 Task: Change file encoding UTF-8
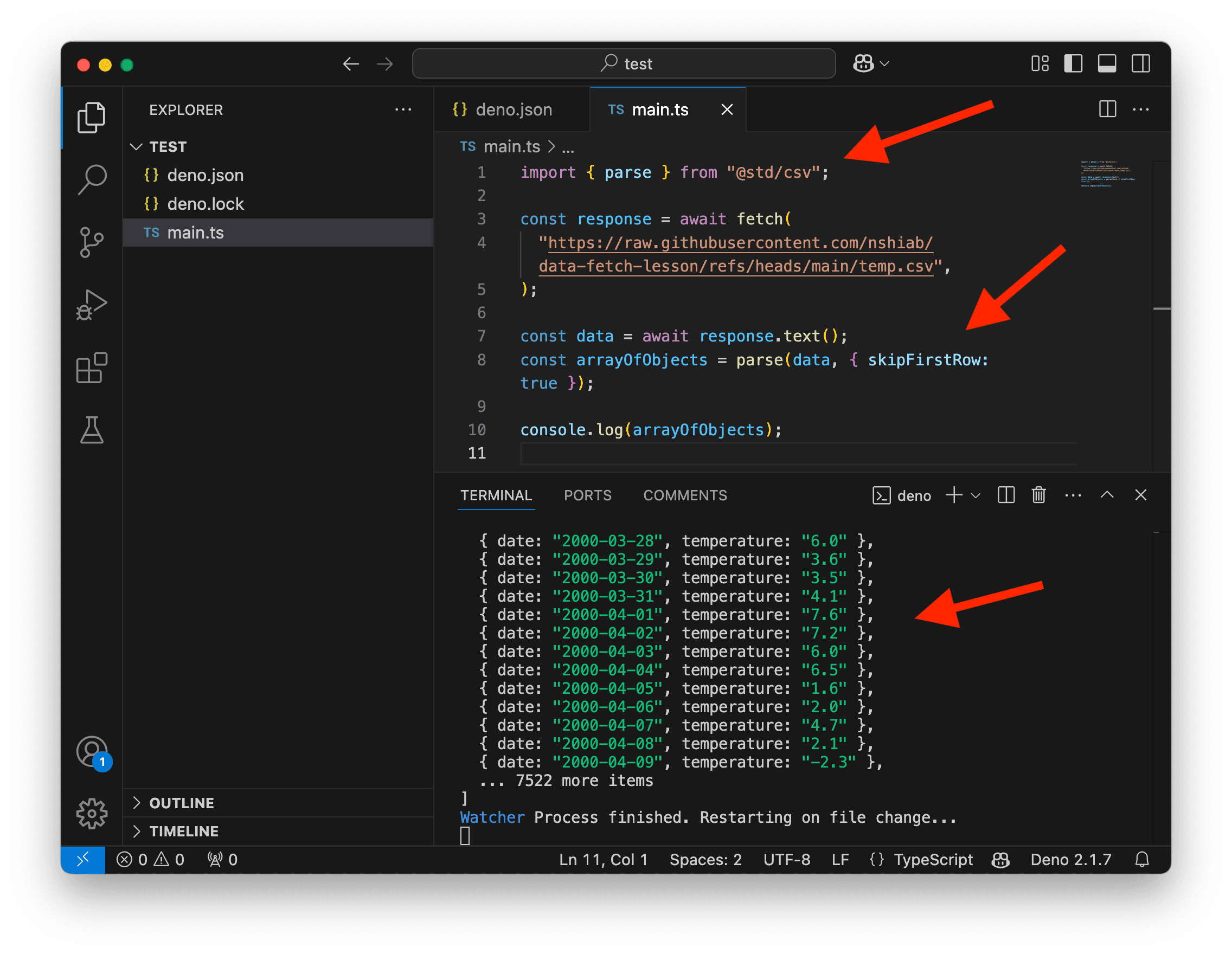click(x=786, y=859)
